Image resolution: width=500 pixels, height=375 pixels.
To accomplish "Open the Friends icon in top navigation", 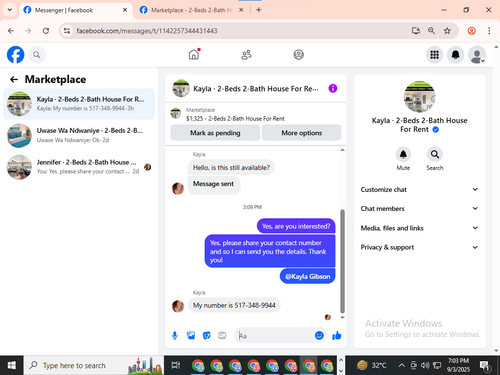I will pos(246,55).
